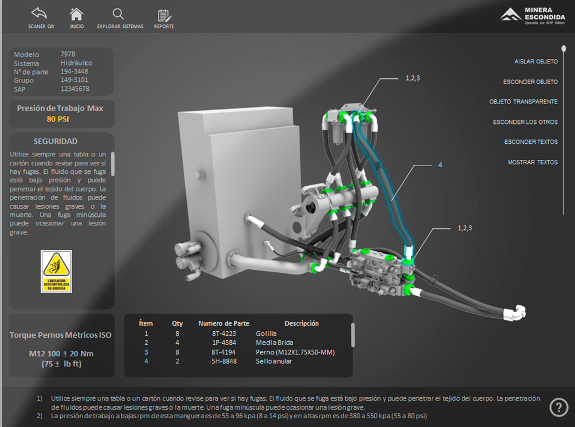Click the callout label 4
Screen dimensions: 575x427
(440, 165)
